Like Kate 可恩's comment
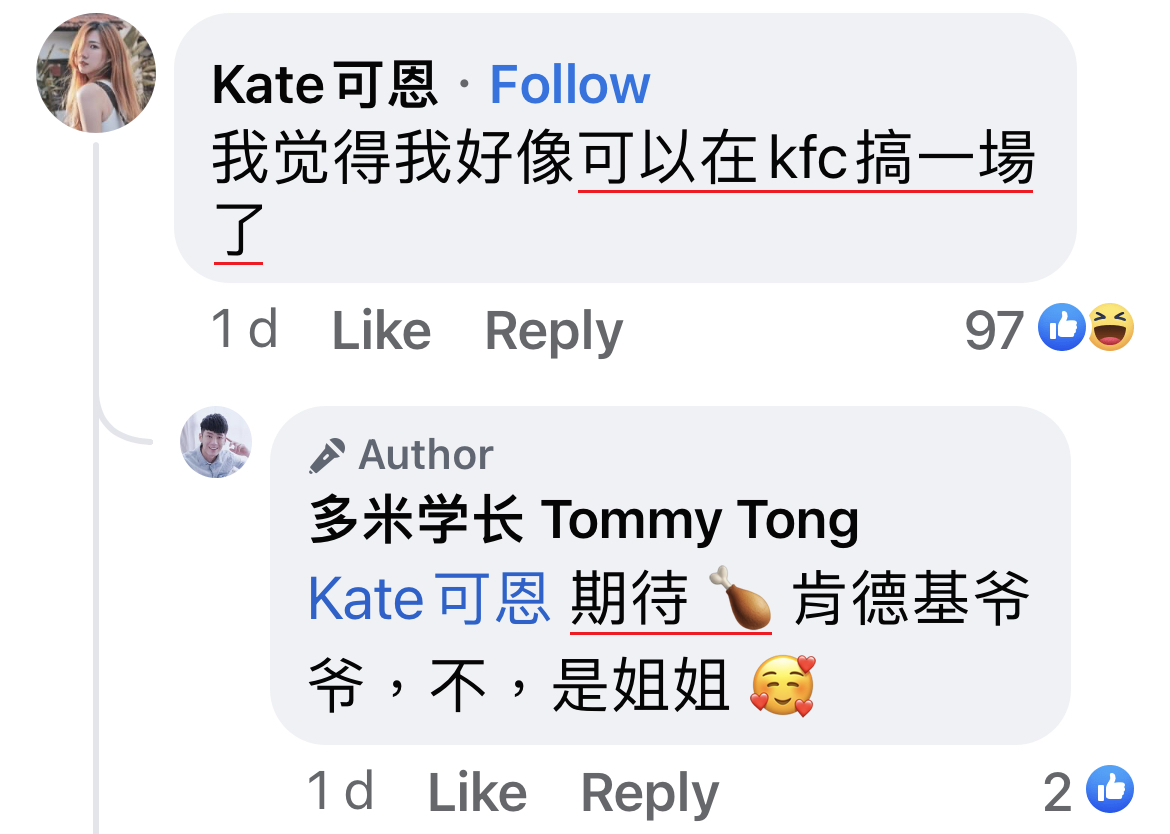Viewport: 1170px width, 834px height. (x=381, y=330)
